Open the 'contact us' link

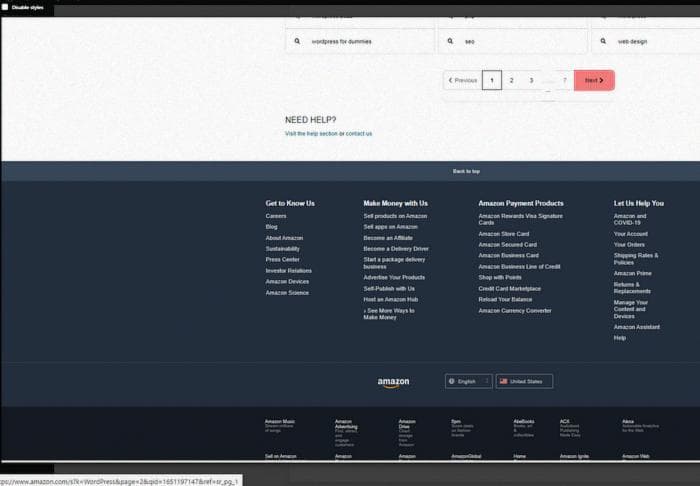[x=359, y=133]
